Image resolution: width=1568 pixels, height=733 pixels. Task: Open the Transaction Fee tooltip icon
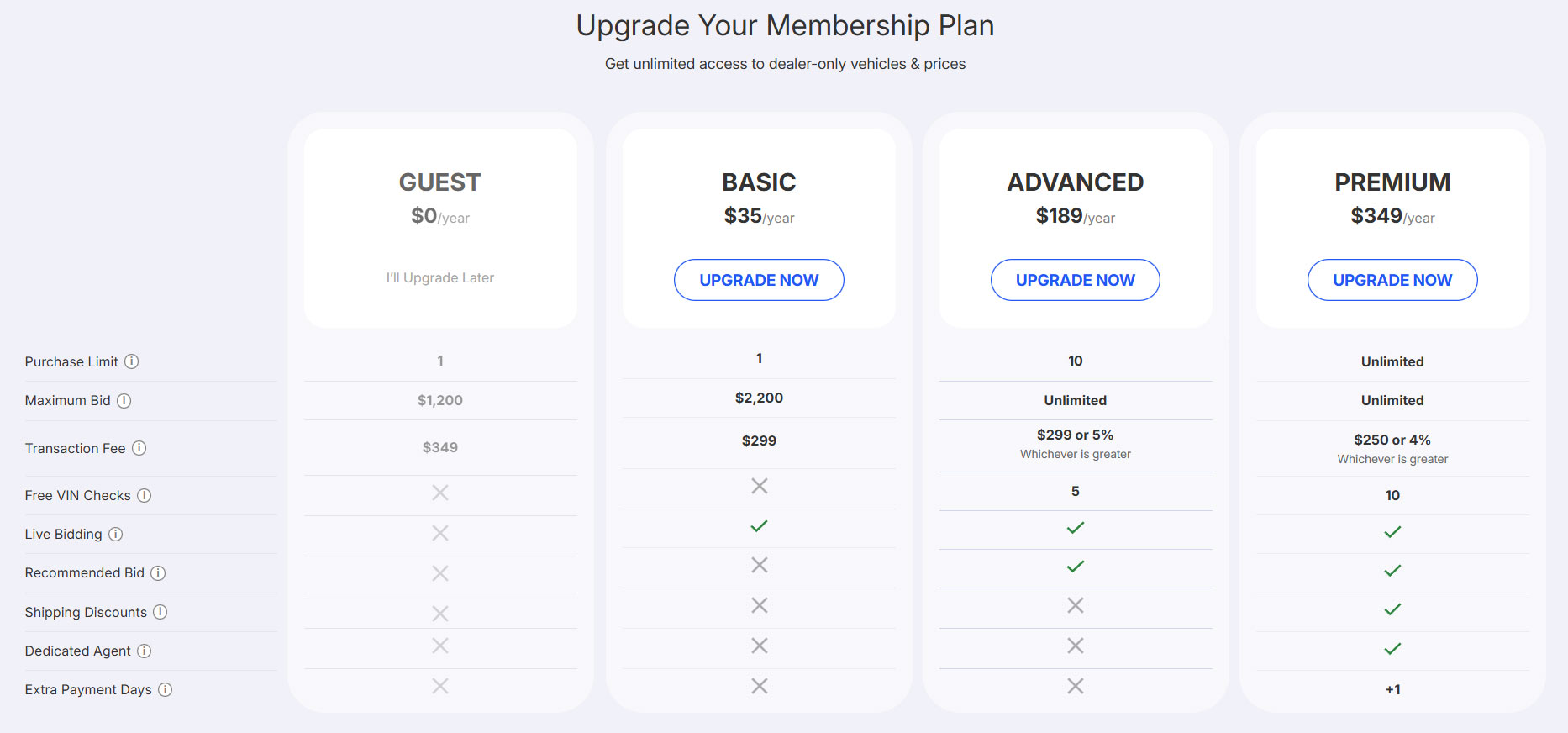[139, 448]
